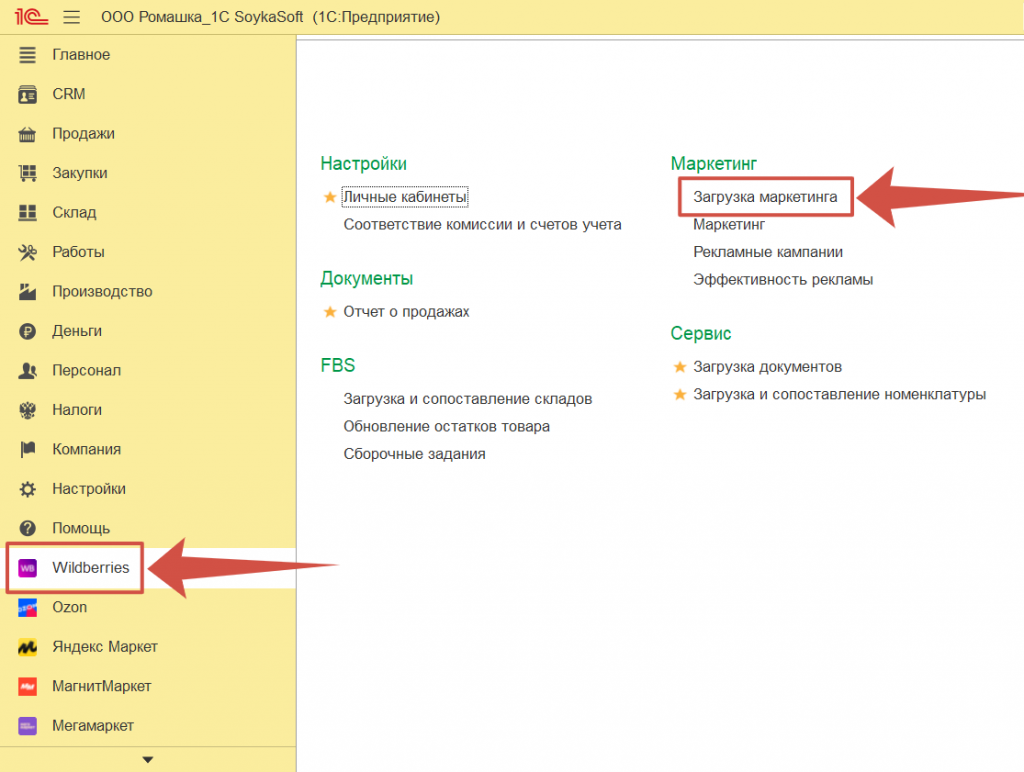Open Обновление остатков товара link
The height and width of the screenshot is (772, 1024).
pos(446,426)
